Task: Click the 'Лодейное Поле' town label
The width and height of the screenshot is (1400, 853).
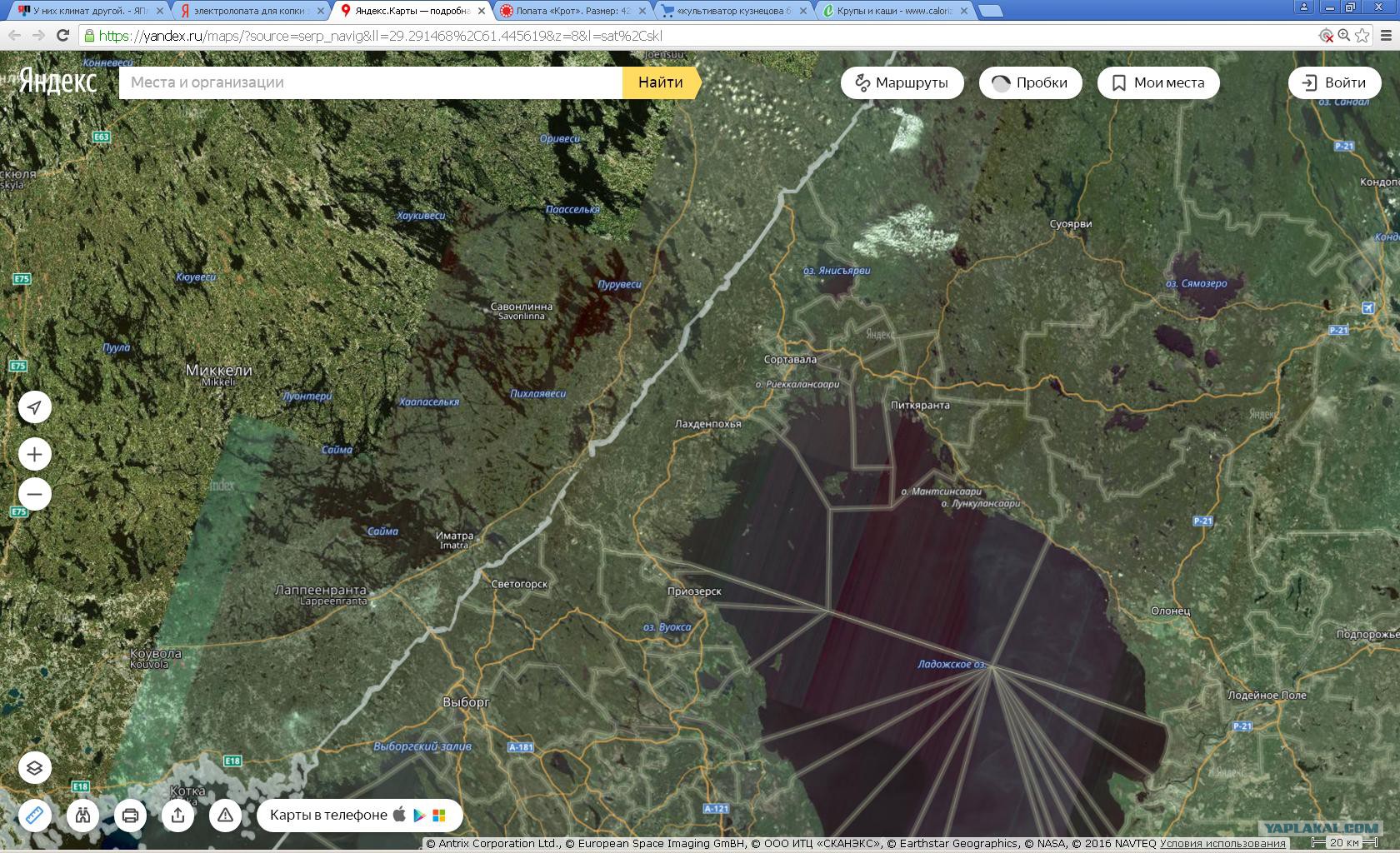Action: pos(1267,695)
